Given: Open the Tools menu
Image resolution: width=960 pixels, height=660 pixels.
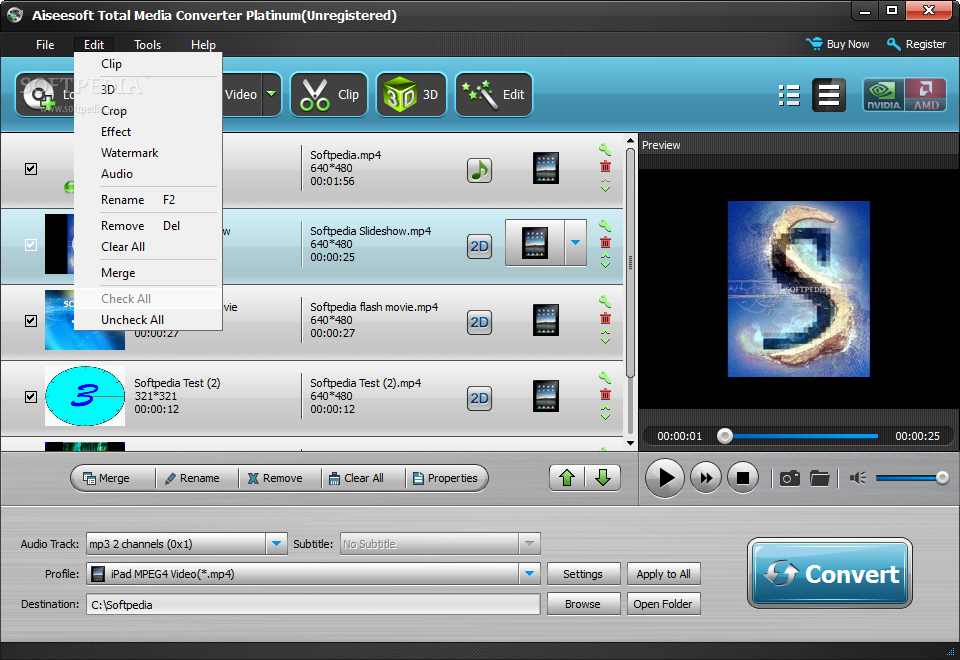Looking at the screenshot, I should click(147, 45).
